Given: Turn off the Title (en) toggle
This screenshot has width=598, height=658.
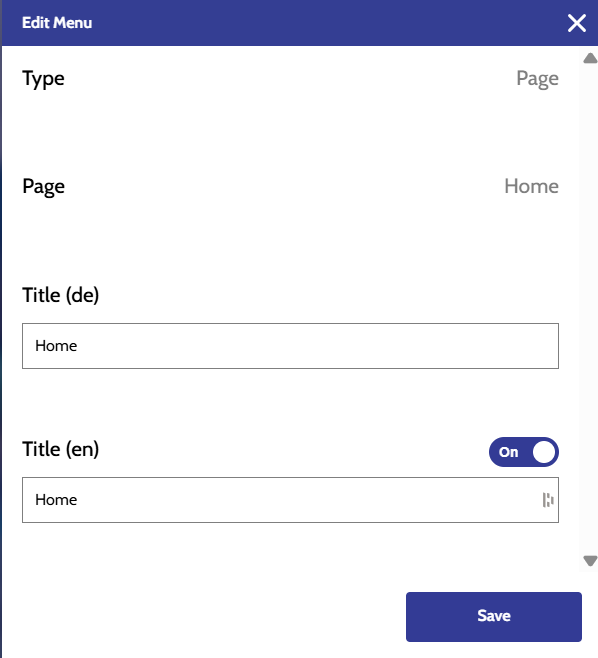Looking at the screenshot, I should pos(524,452).
